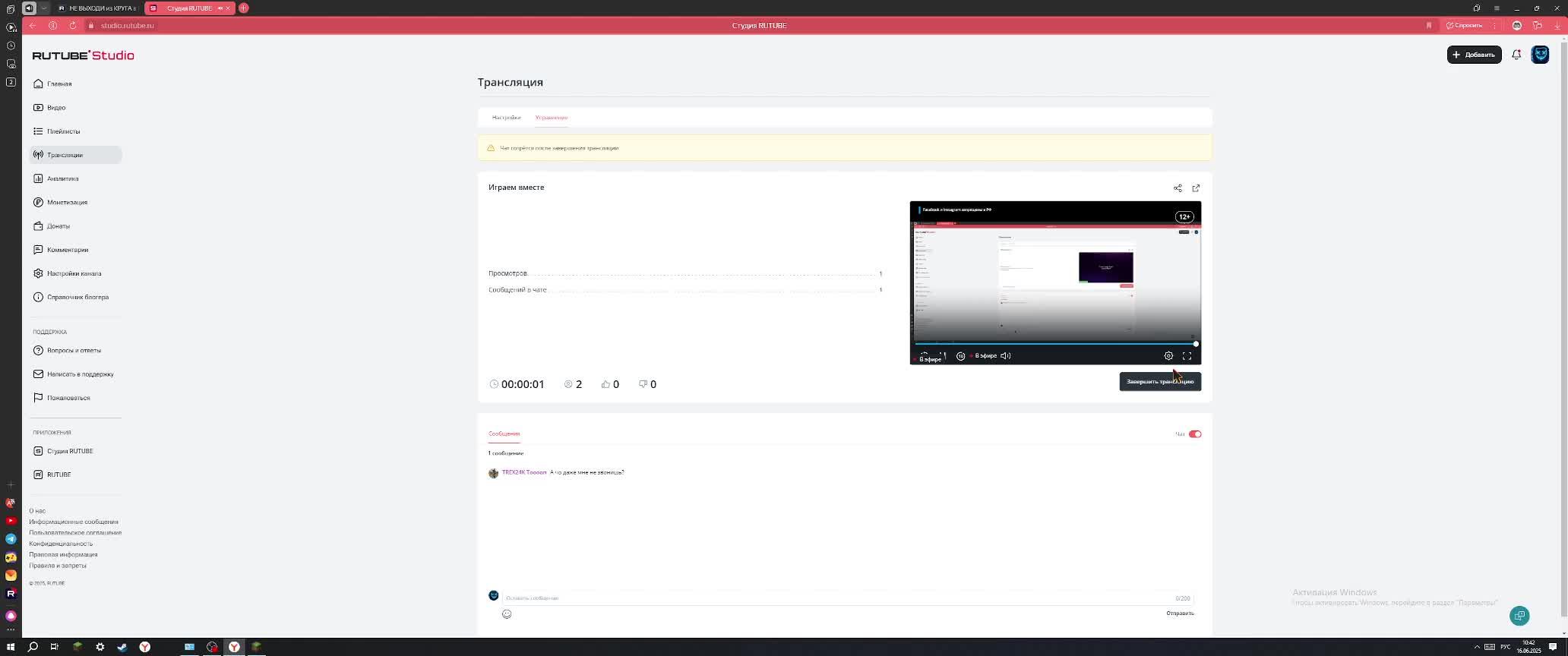Open the notifications bell
Viewport: 1568px width, 656px height.
[1516, 55]
